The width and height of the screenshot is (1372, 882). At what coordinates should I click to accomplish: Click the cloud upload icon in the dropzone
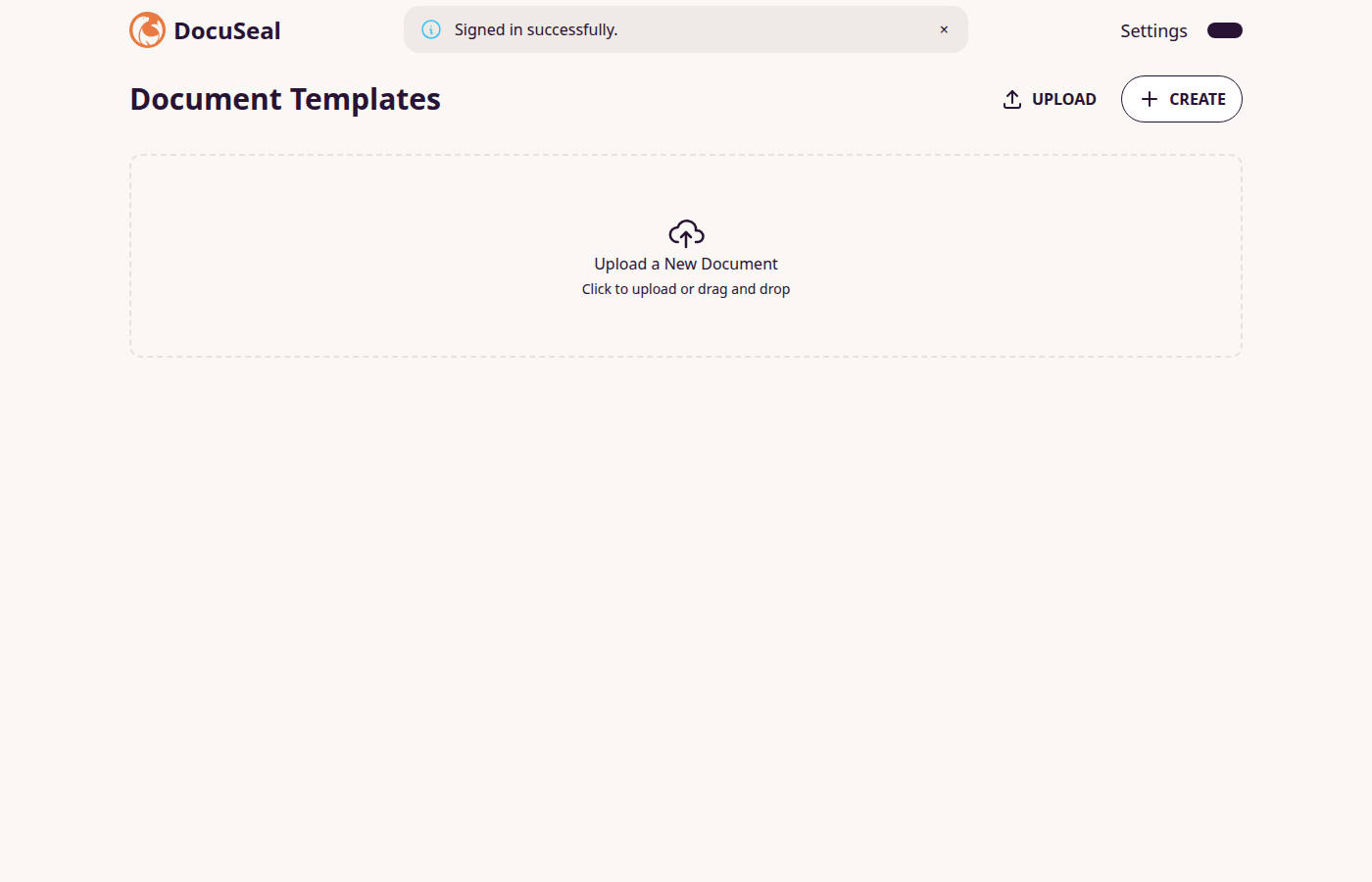click(686, 233)
